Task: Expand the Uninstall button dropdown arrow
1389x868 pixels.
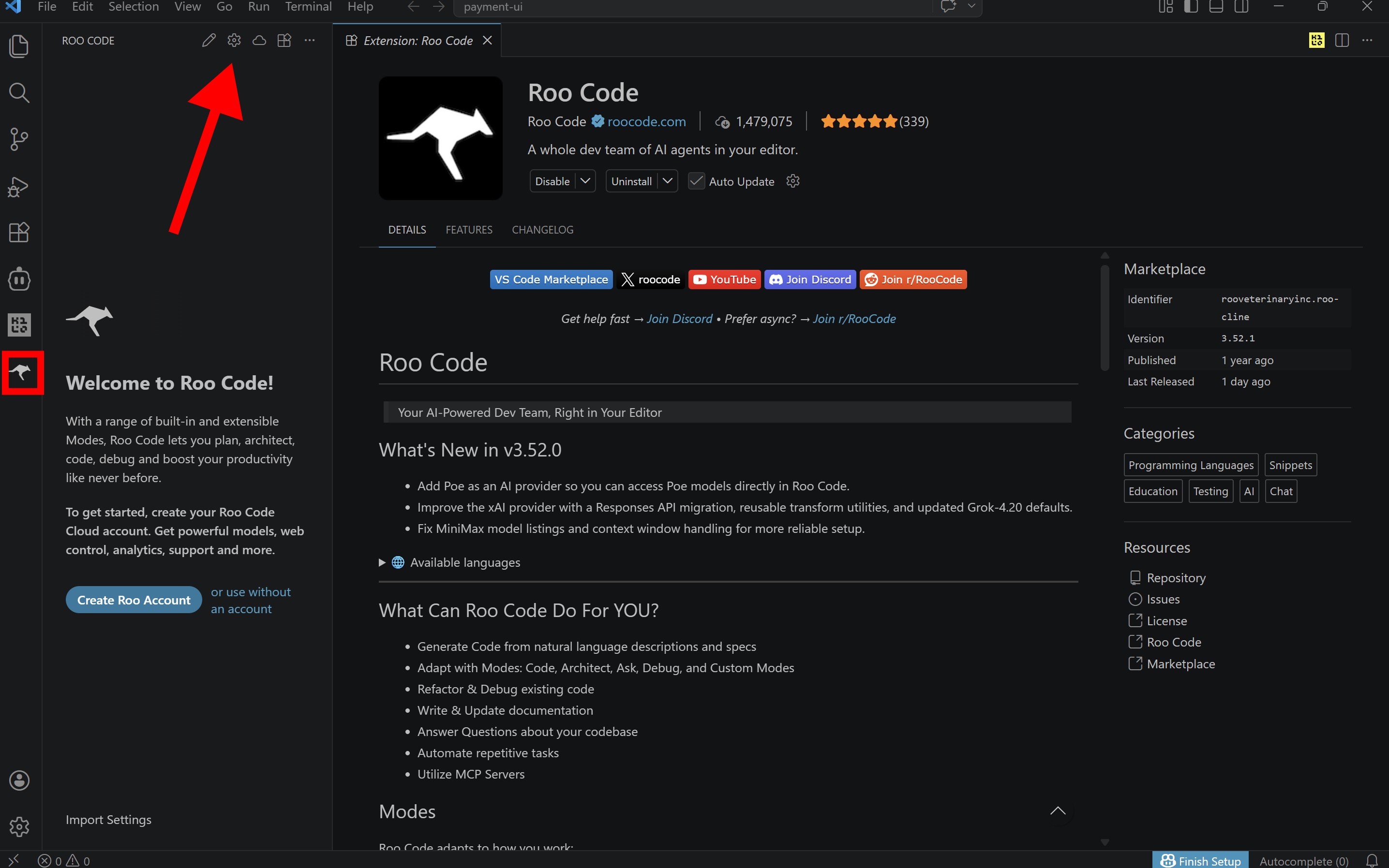Action: (x=667, y=181)
